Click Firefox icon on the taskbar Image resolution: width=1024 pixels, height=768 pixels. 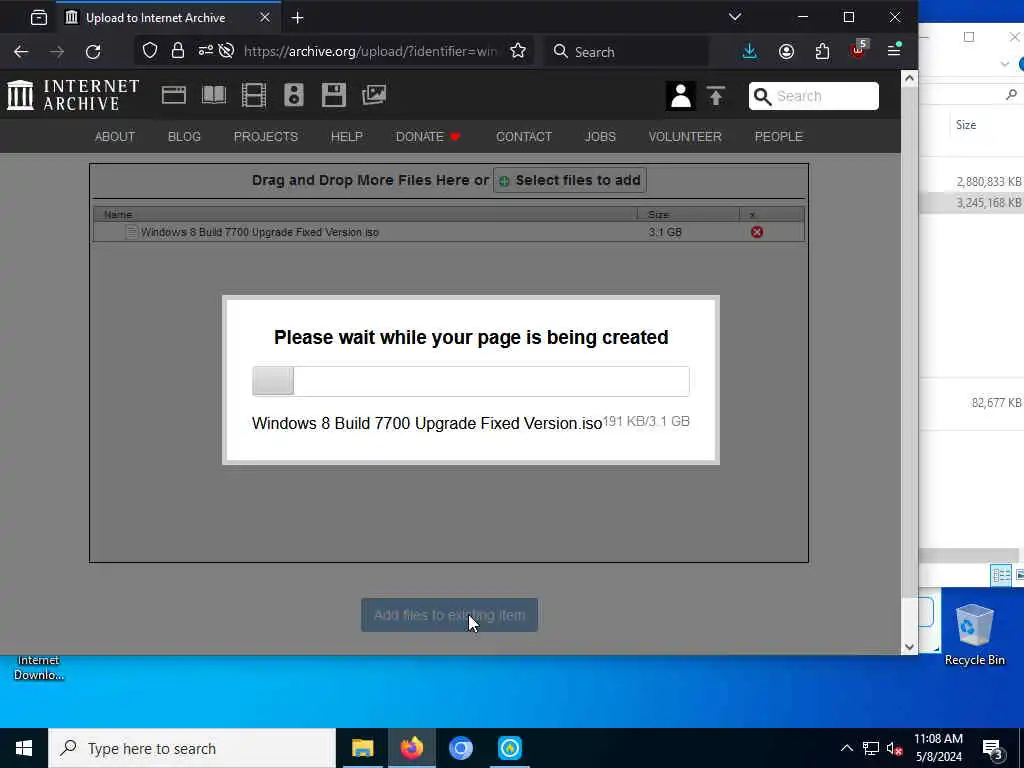tap(411, 748)
